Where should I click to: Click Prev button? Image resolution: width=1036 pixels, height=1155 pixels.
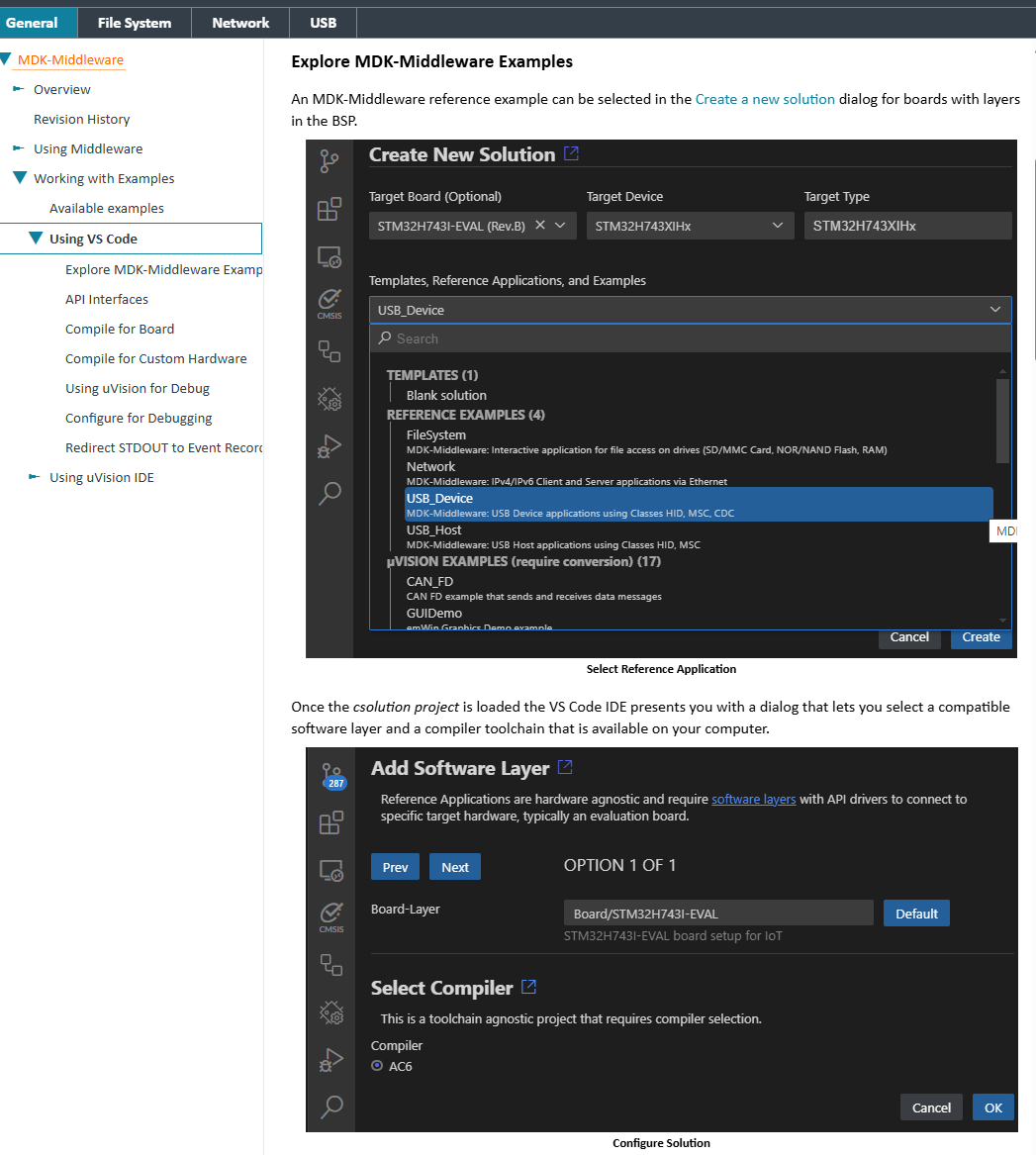[396, 867]
